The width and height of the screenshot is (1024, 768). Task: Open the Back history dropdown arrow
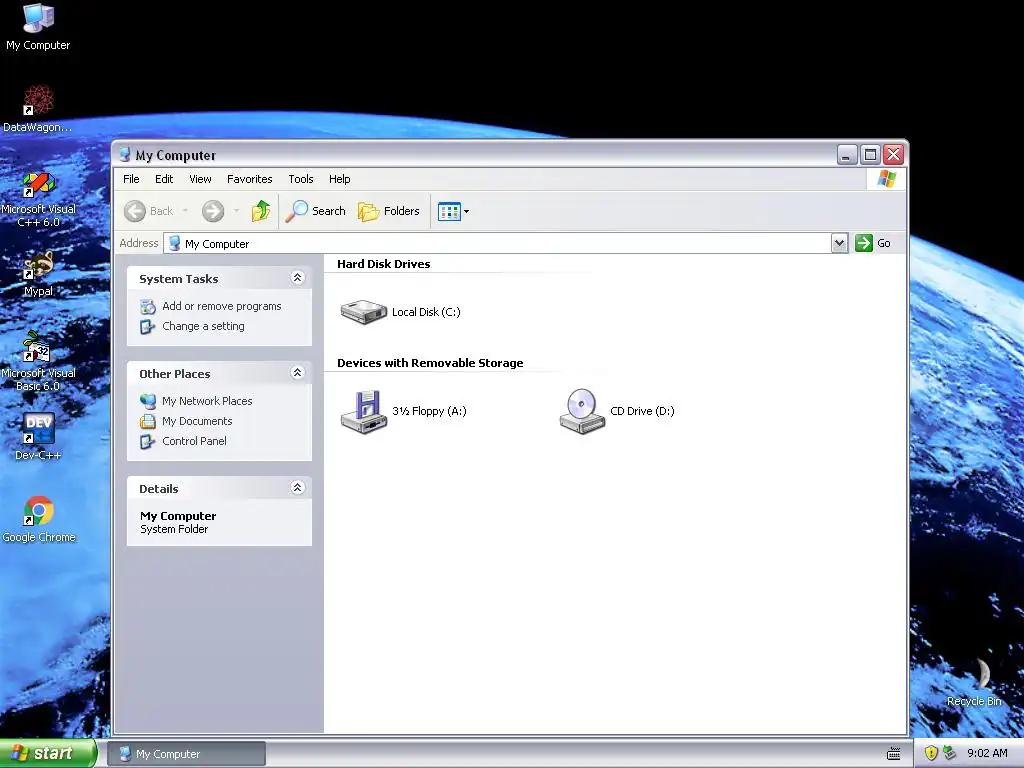coord(185,211)
